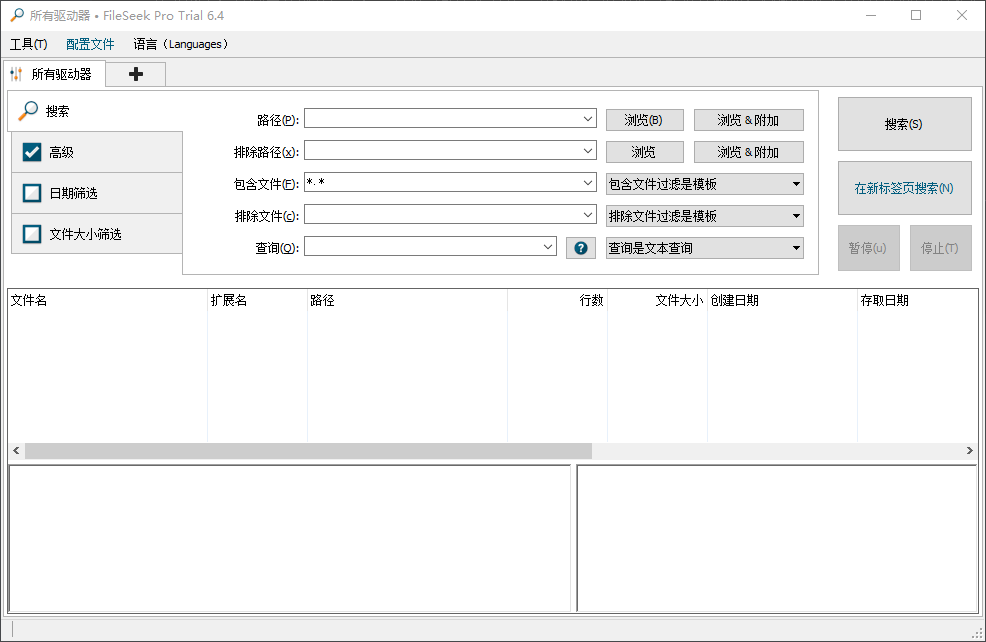Click the query help question mark icon
Screen dimensions: 986x642
[x=581, y=247]
